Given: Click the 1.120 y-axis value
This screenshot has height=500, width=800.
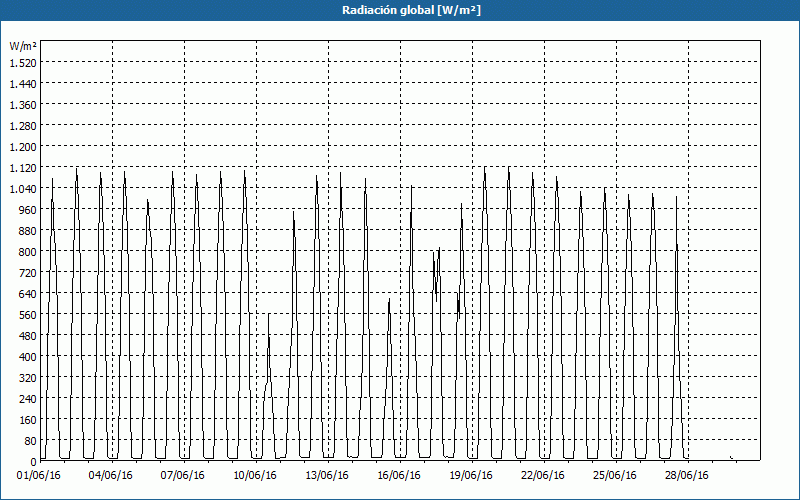Looking at the screenshot, I should (x=23, y=168).
